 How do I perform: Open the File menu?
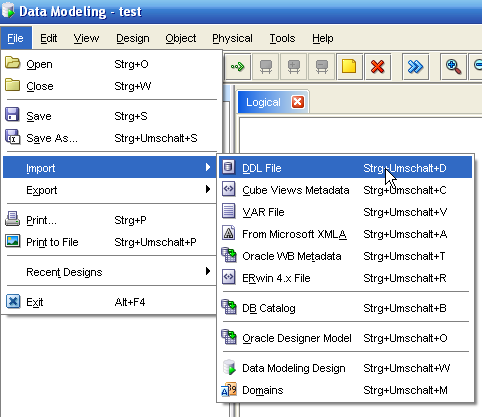point(16,38)
